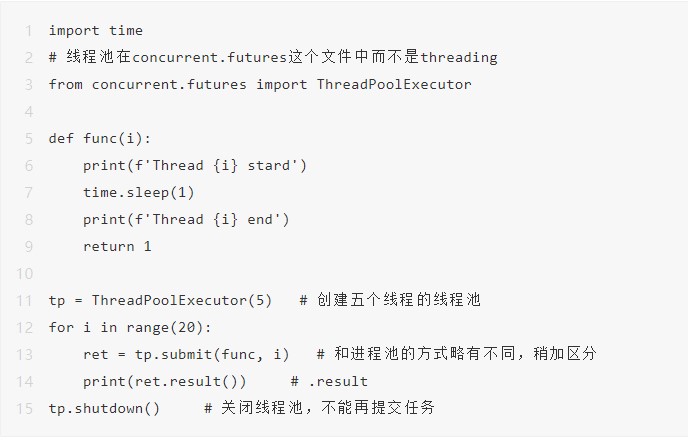Click the 'for i in range(20):' loop line
Viewport: 688px width, 441px height.
click(130, 327)
